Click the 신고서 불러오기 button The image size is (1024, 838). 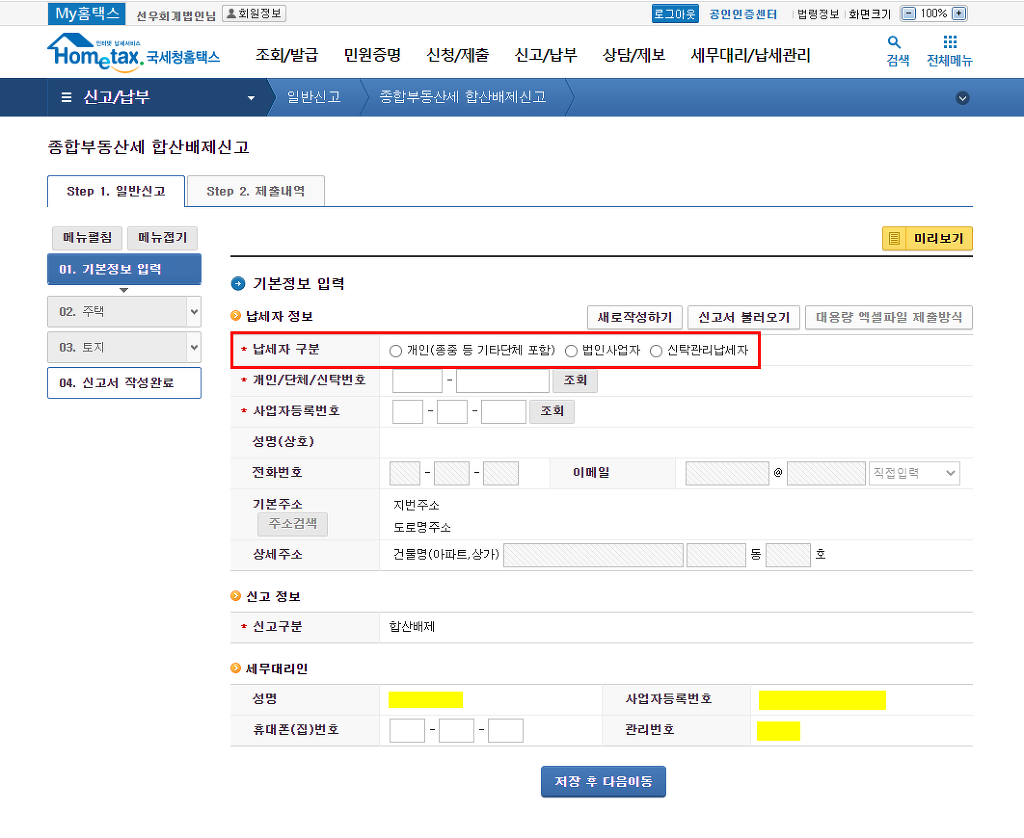[x=744, y=317]
